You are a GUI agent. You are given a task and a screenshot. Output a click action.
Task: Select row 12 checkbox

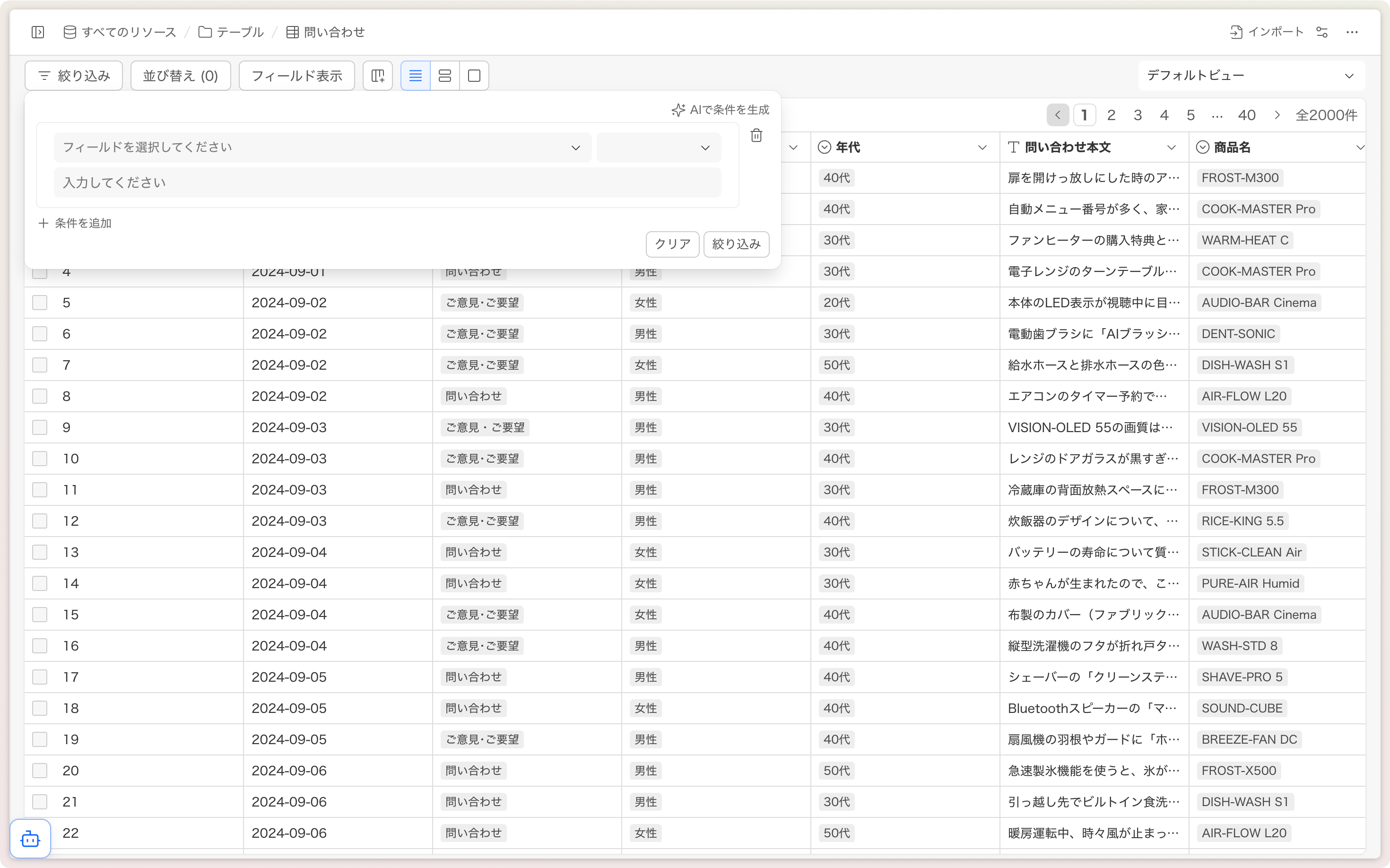click(x=40, y=521)
